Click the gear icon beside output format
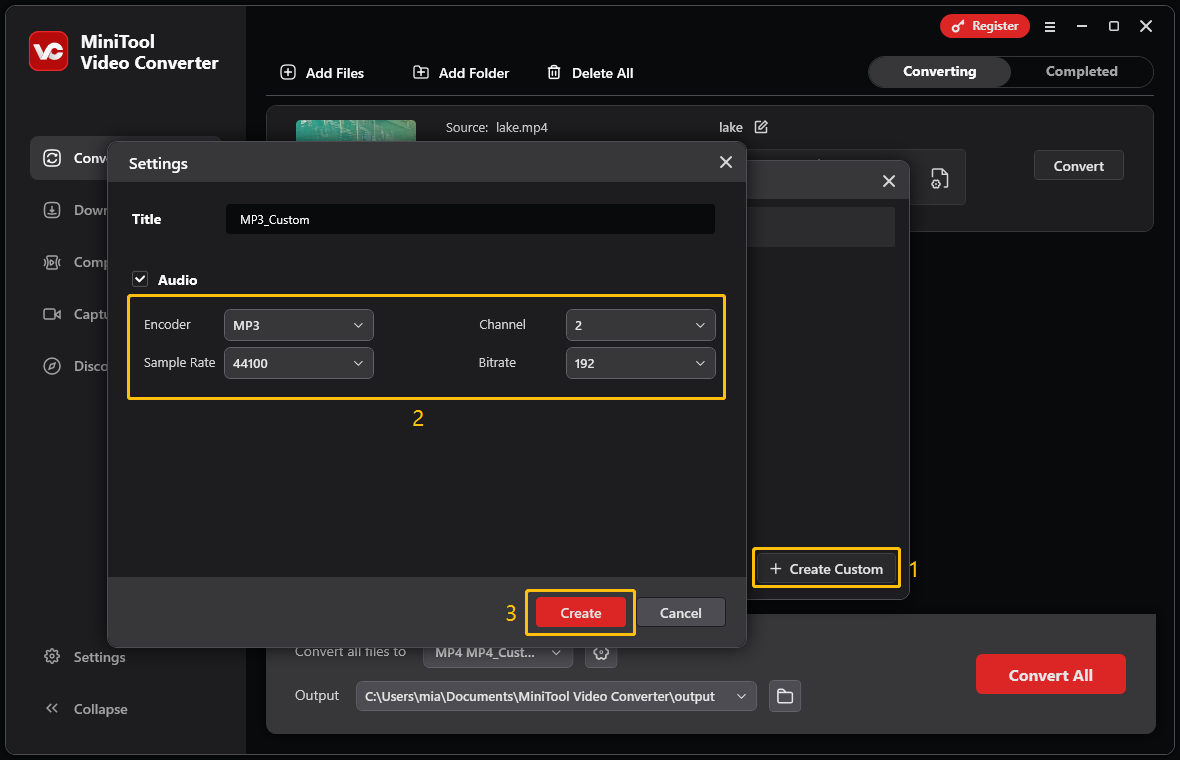 [x=601, y=652]
